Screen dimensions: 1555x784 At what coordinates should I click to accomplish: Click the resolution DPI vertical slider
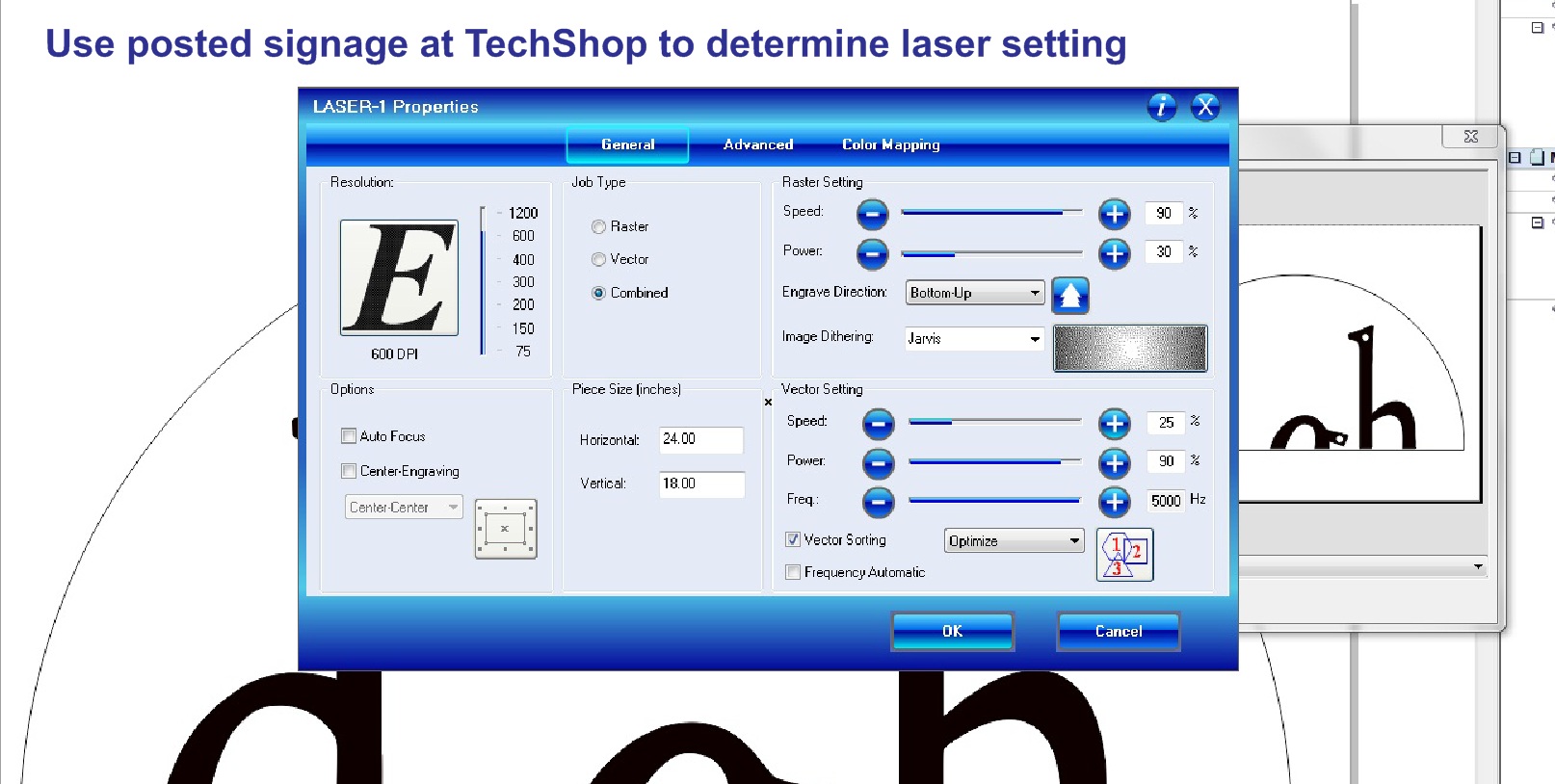tap(483, 280)
